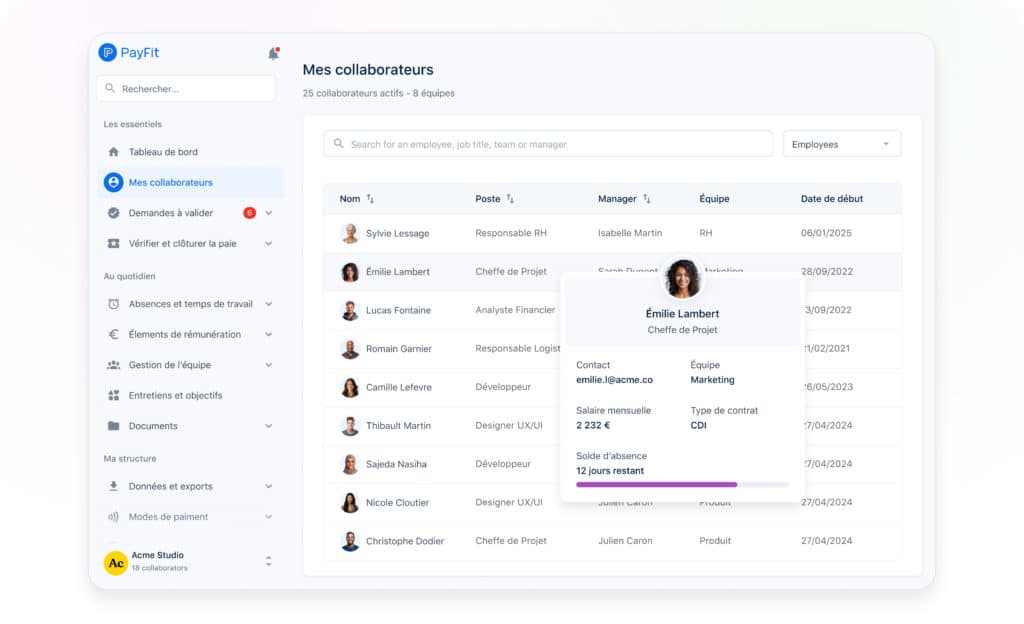Click emilie.l@acme.co contact email

coord(614,380)
